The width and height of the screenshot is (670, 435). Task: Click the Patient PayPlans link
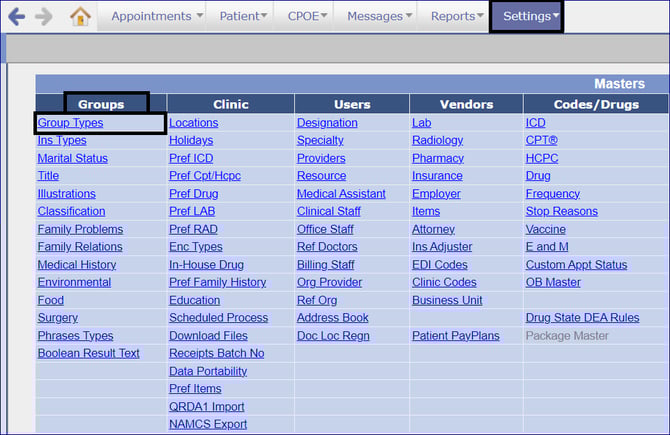pyautogui.click(x=455, y=336)
